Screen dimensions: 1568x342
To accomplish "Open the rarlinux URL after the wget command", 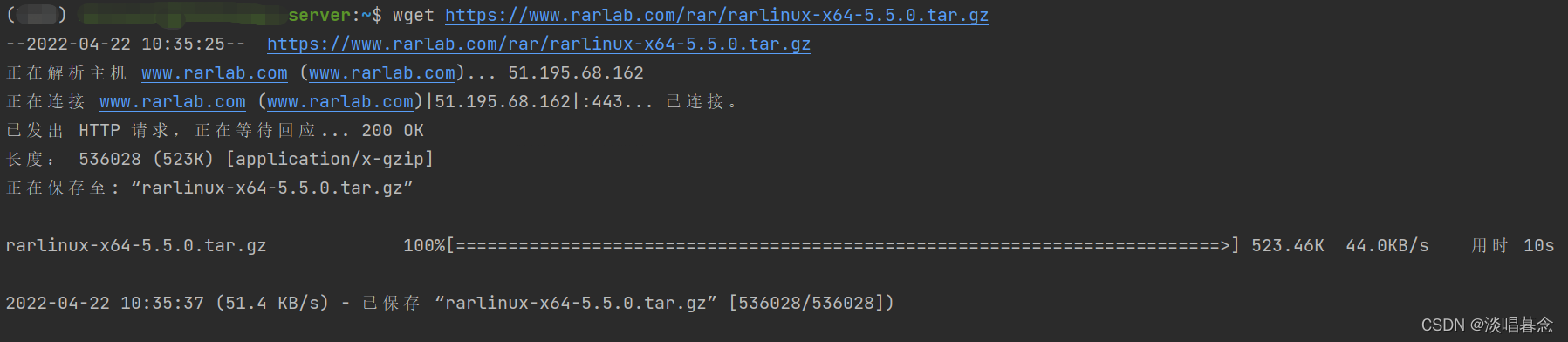I will pos(716,16).
